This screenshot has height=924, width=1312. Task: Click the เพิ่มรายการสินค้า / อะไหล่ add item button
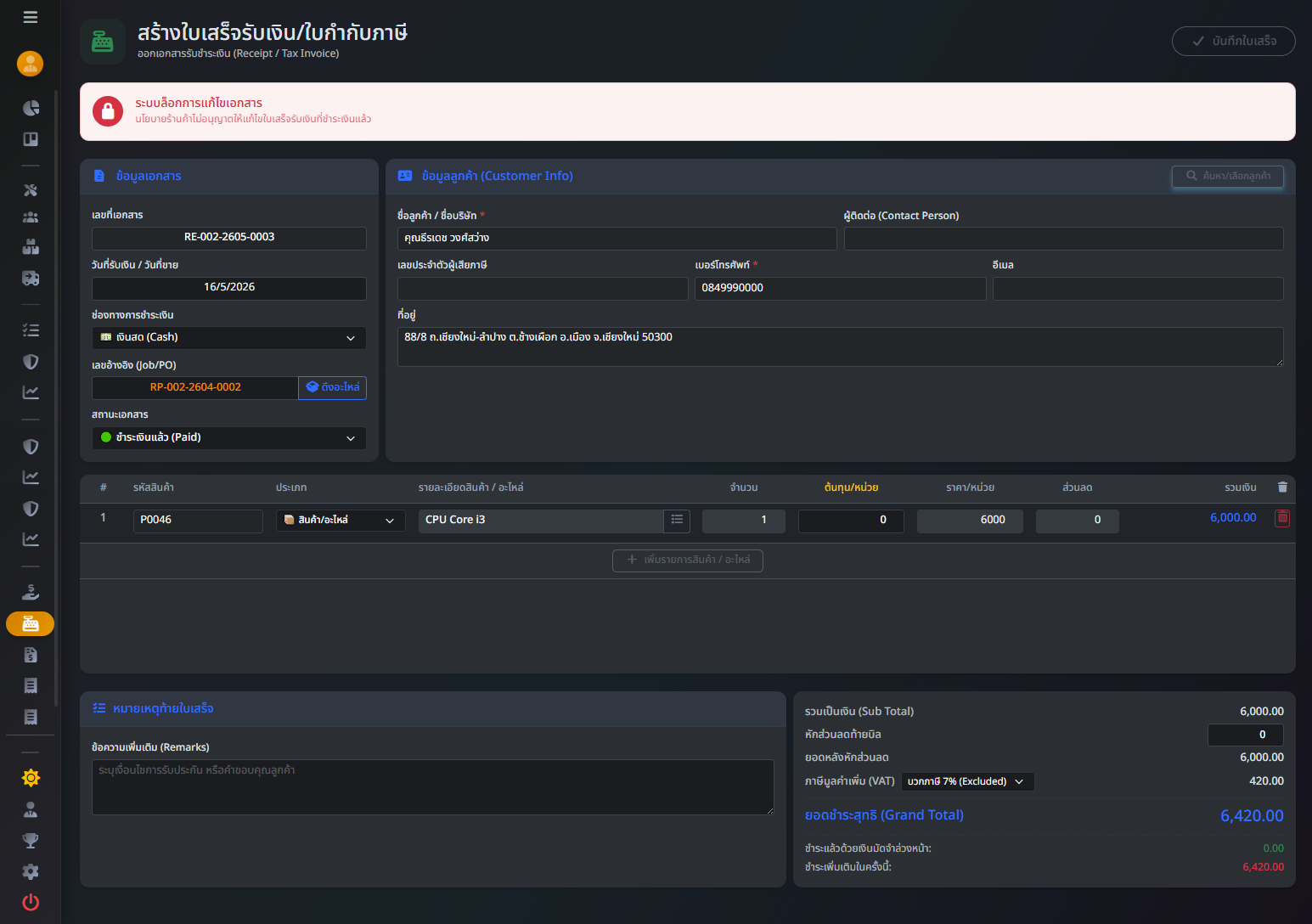point(688,561)
